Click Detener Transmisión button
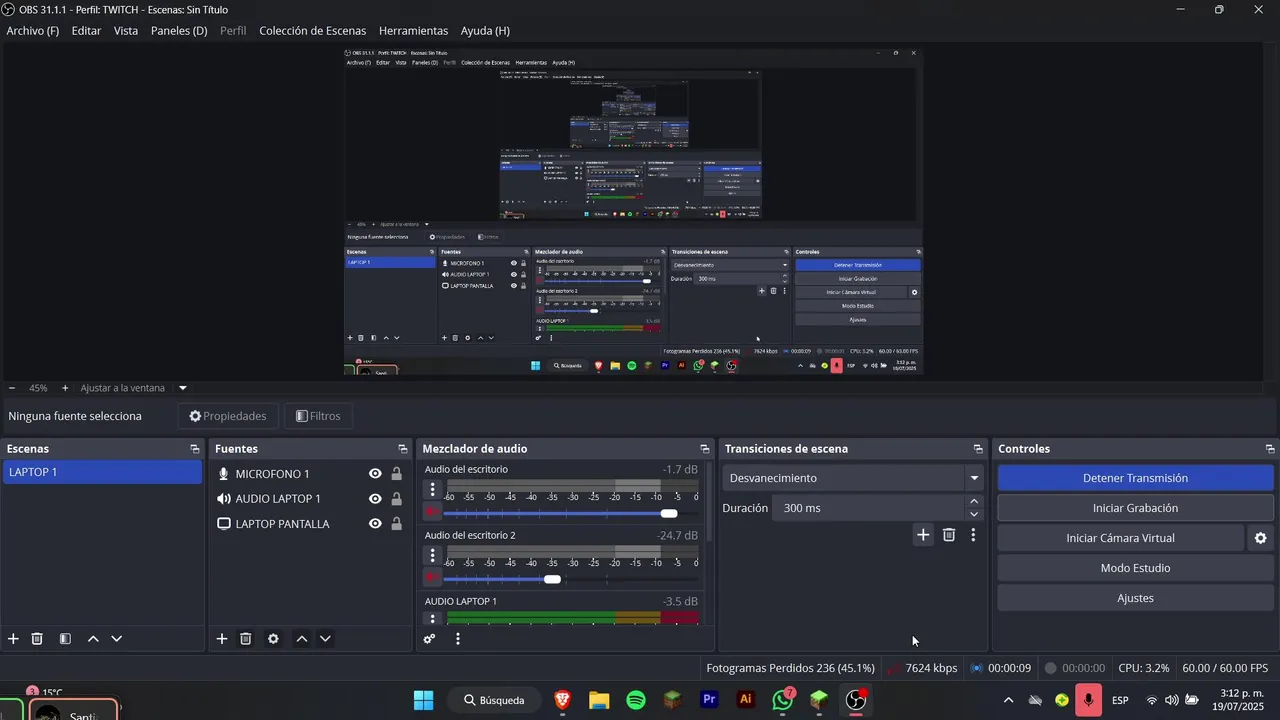The width and height of the screenshot is (1280, 720). click(x=1135, y=478)
